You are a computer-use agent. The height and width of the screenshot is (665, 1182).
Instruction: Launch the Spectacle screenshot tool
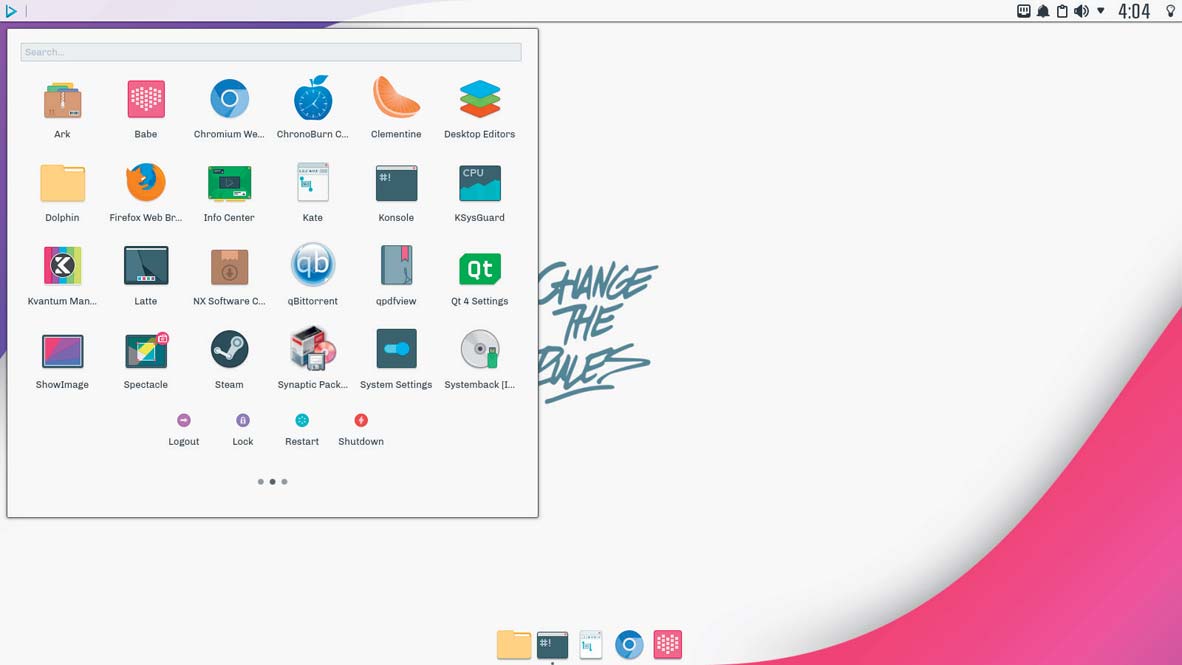point(146,350)
